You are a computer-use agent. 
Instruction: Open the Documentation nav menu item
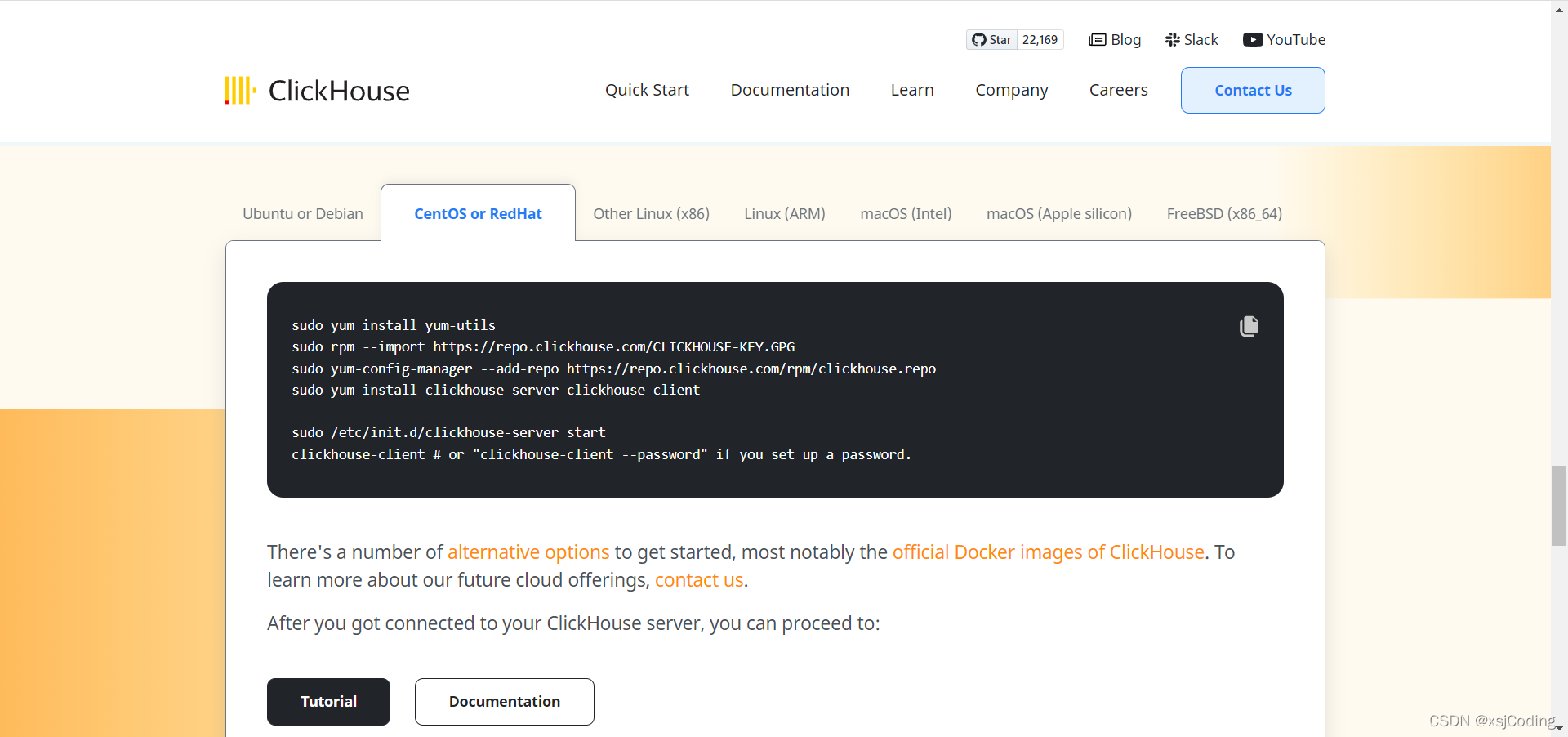pos(790,90)
